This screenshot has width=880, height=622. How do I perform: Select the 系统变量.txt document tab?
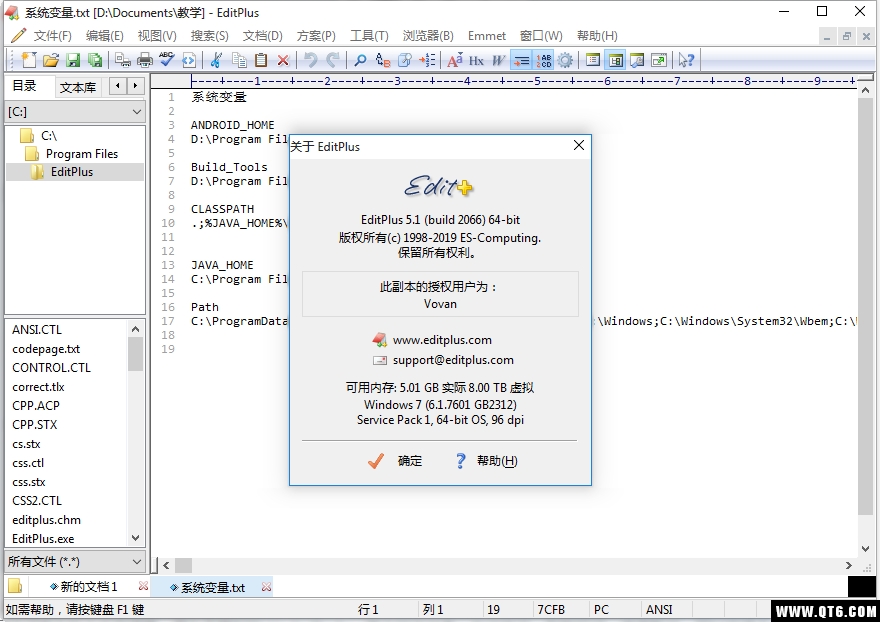213,587
